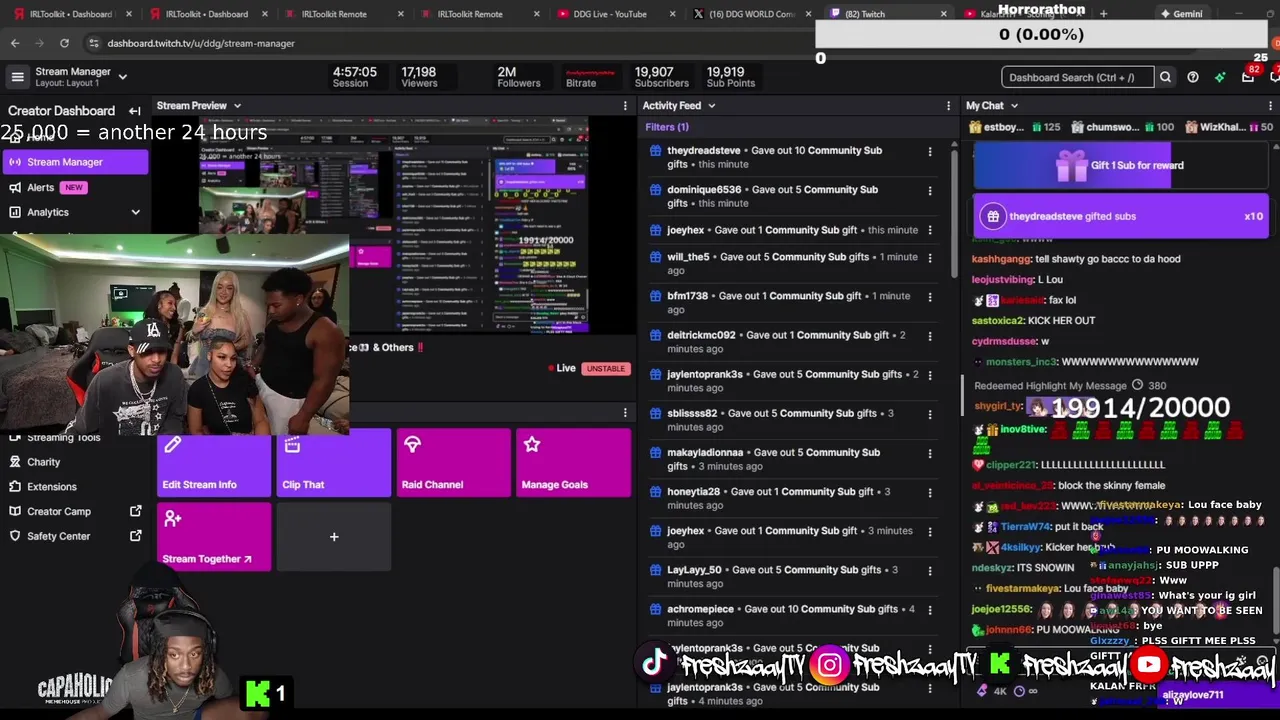
Task: Click Manage Goals quick action
Action: pos(573,463)
